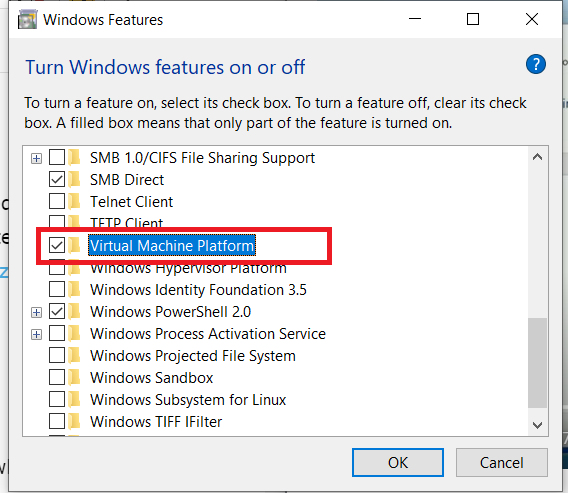Uncheck the Virtual Machine Platform checkbox
The height and width of the screenshot is (493, 568).
point(57,245)
